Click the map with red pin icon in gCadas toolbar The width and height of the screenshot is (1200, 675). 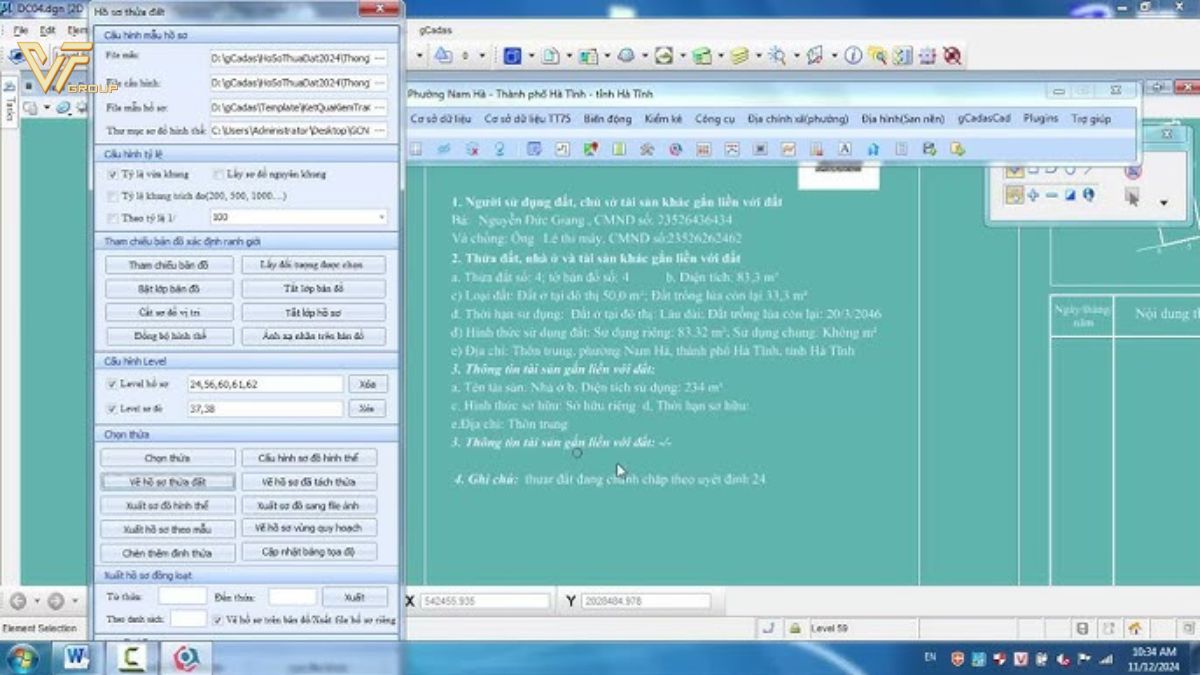tap(590, 149)
